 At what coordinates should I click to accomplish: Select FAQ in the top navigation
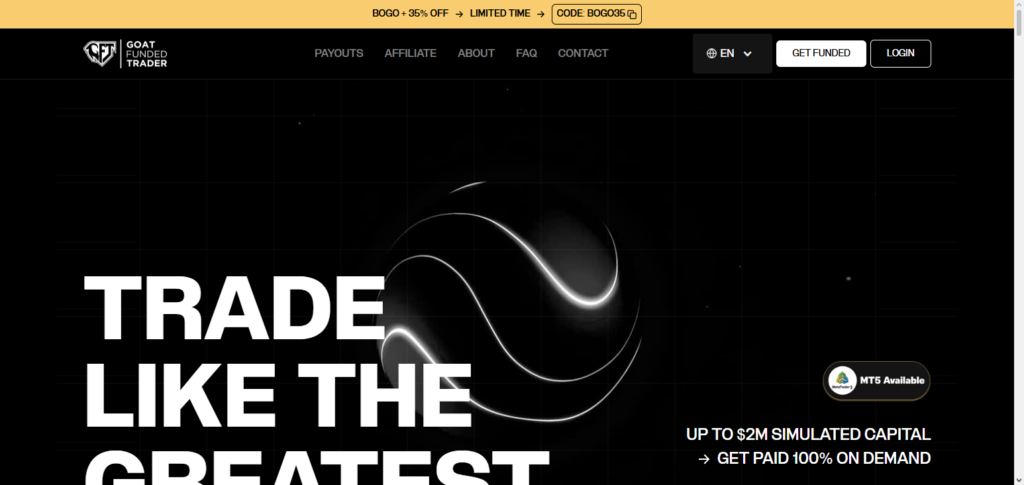(x=526, y=54)
